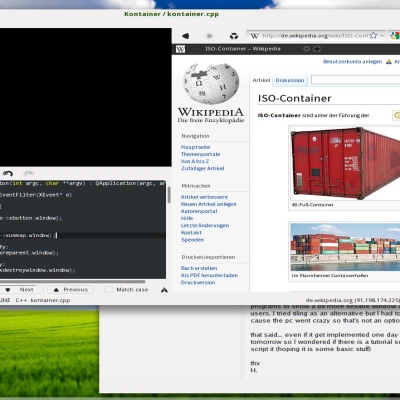Open the dropdown arrow next to the bookmark star
This screenshot has height=400, width=400.
[382, 36]
